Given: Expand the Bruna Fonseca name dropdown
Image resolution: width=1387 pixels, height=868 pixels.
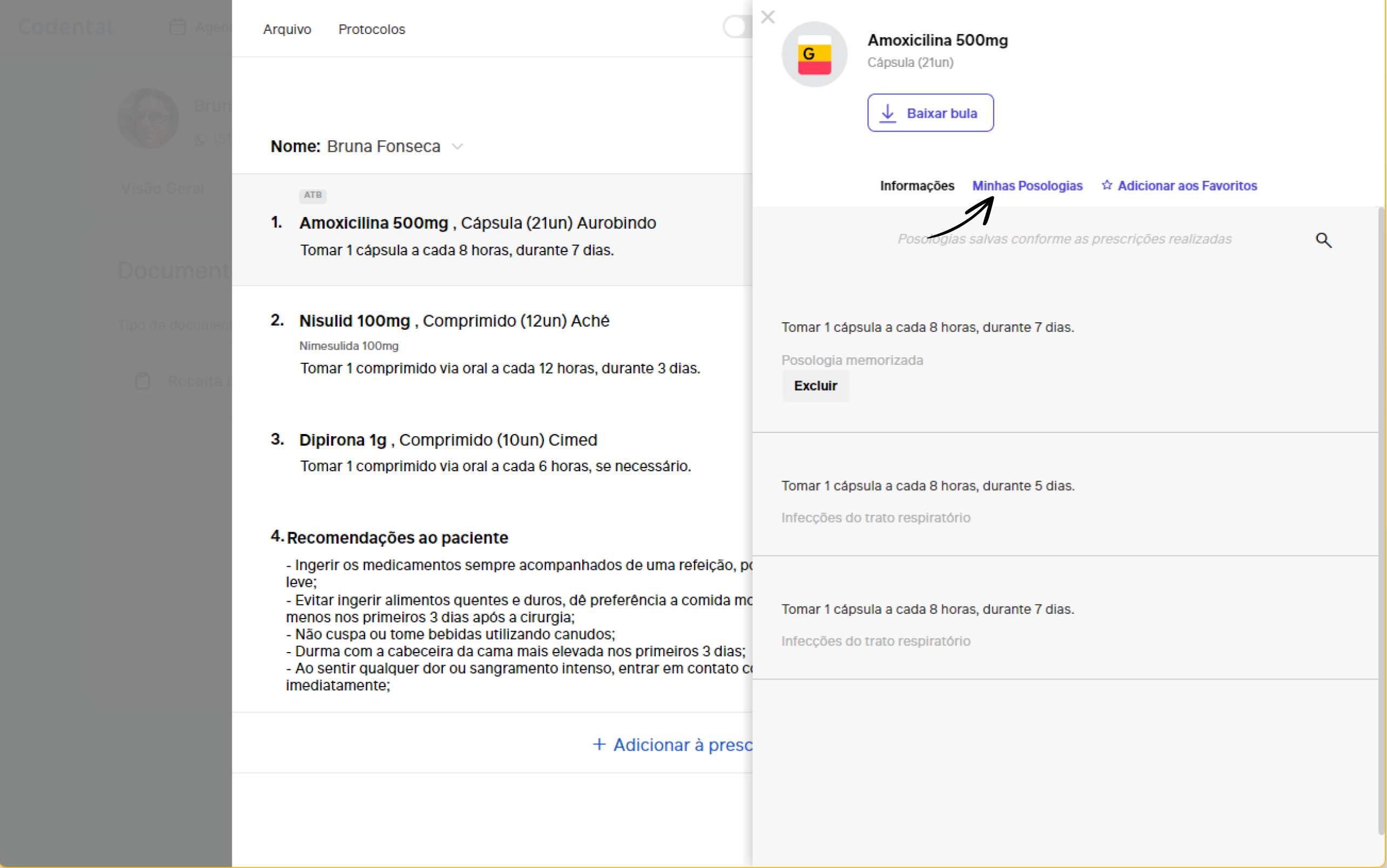Looking at the screenshot, I should pos(457,147).
